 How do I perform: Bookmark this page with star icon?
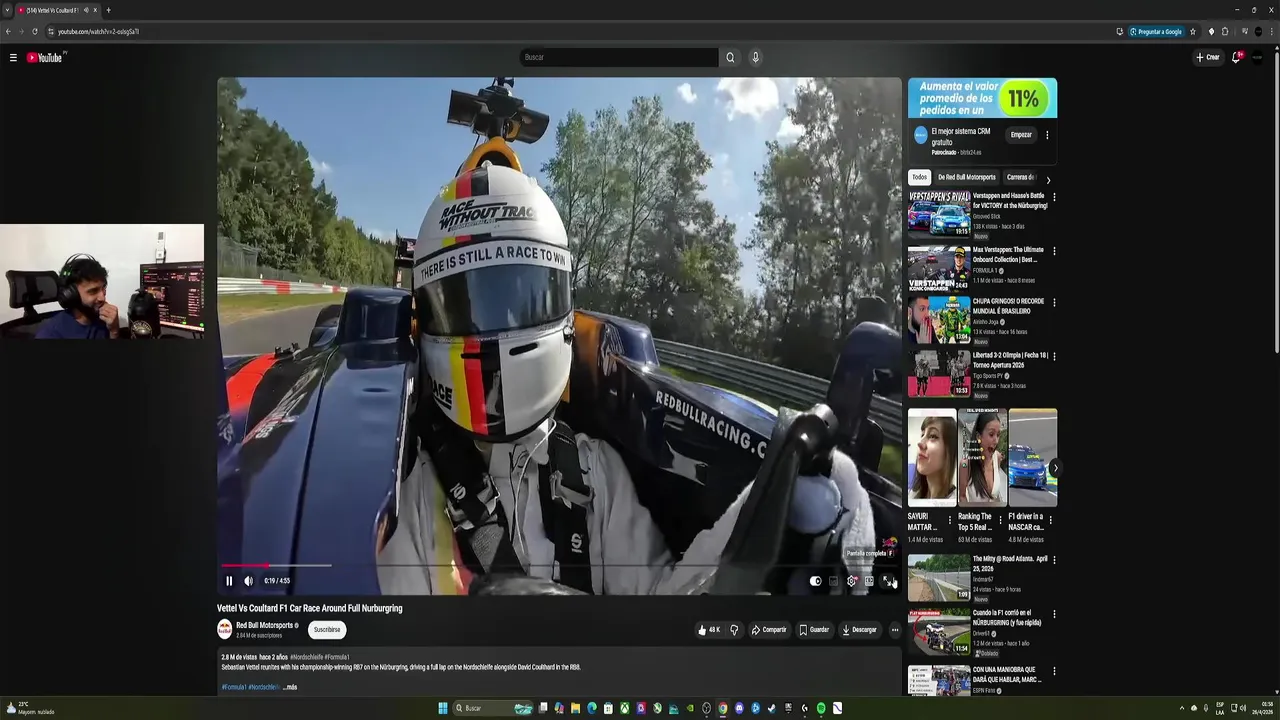pos(1192,31)
